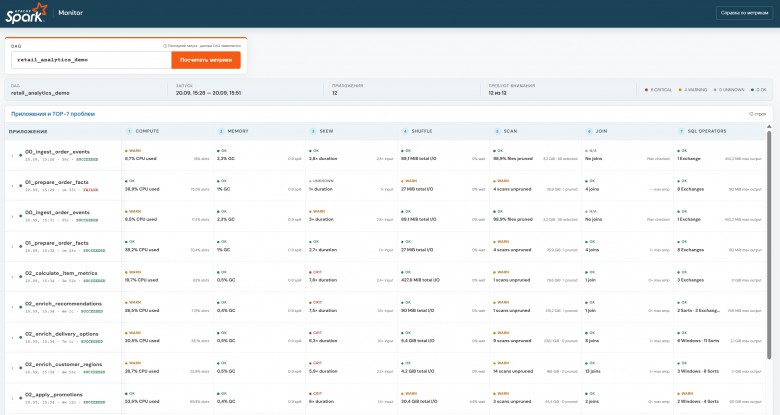Open the Справка по метрикам button
Image resolution: width=780 pixels, height=415 pixels.
tap(744, 13)
